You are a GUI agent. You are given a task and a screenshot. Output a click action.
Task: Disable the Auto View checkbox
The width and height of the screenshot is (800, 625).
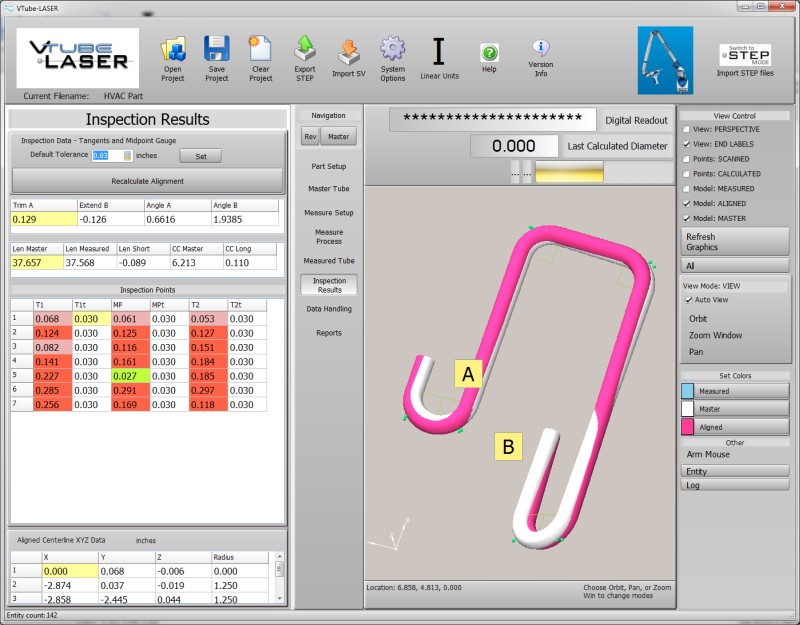(x=688, y=299)
